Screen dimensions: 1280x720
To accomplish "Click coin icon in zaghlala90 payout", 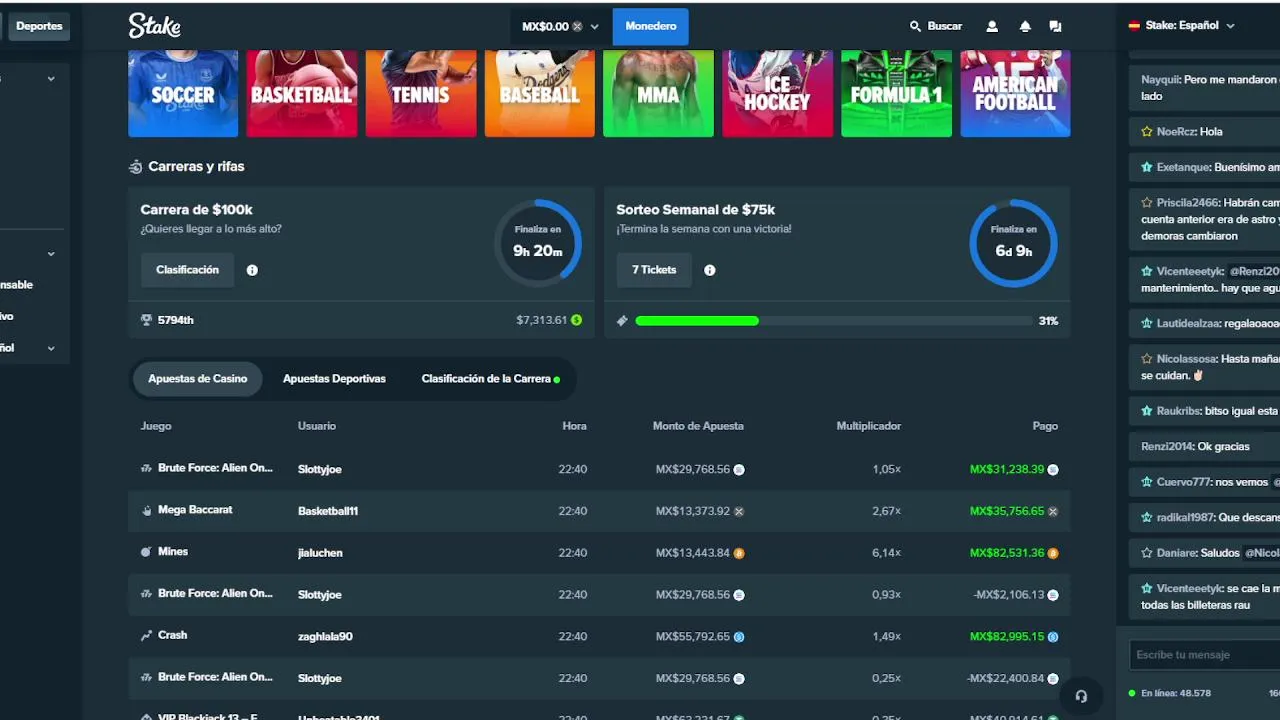I will click(x=1053, y=637).
